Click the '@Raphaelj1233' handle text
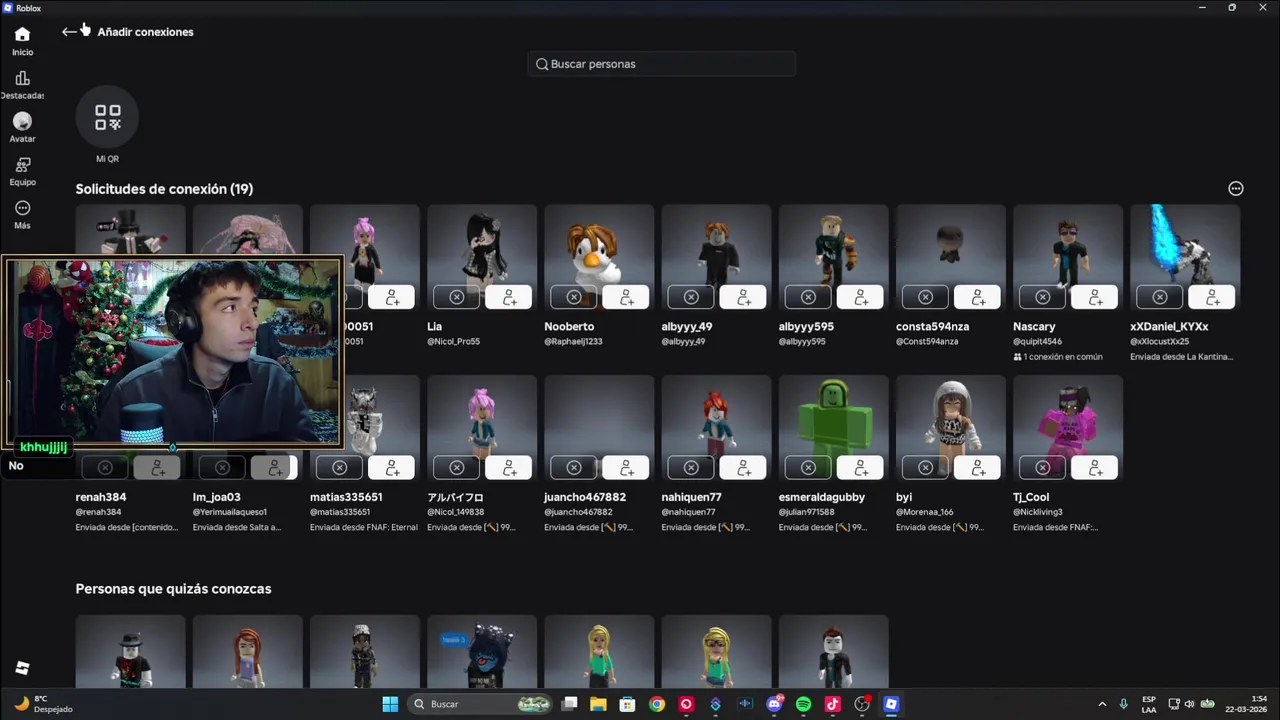The height and width of the screenshot is (720, 1280). pos(574,342)
